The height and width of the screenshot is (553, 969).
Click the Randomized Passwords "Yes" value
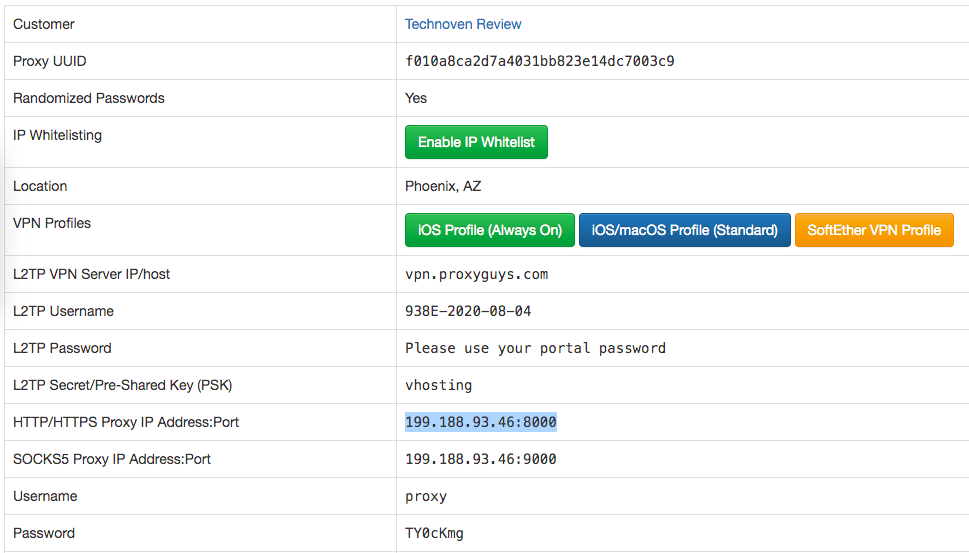(x=416, y=98)
